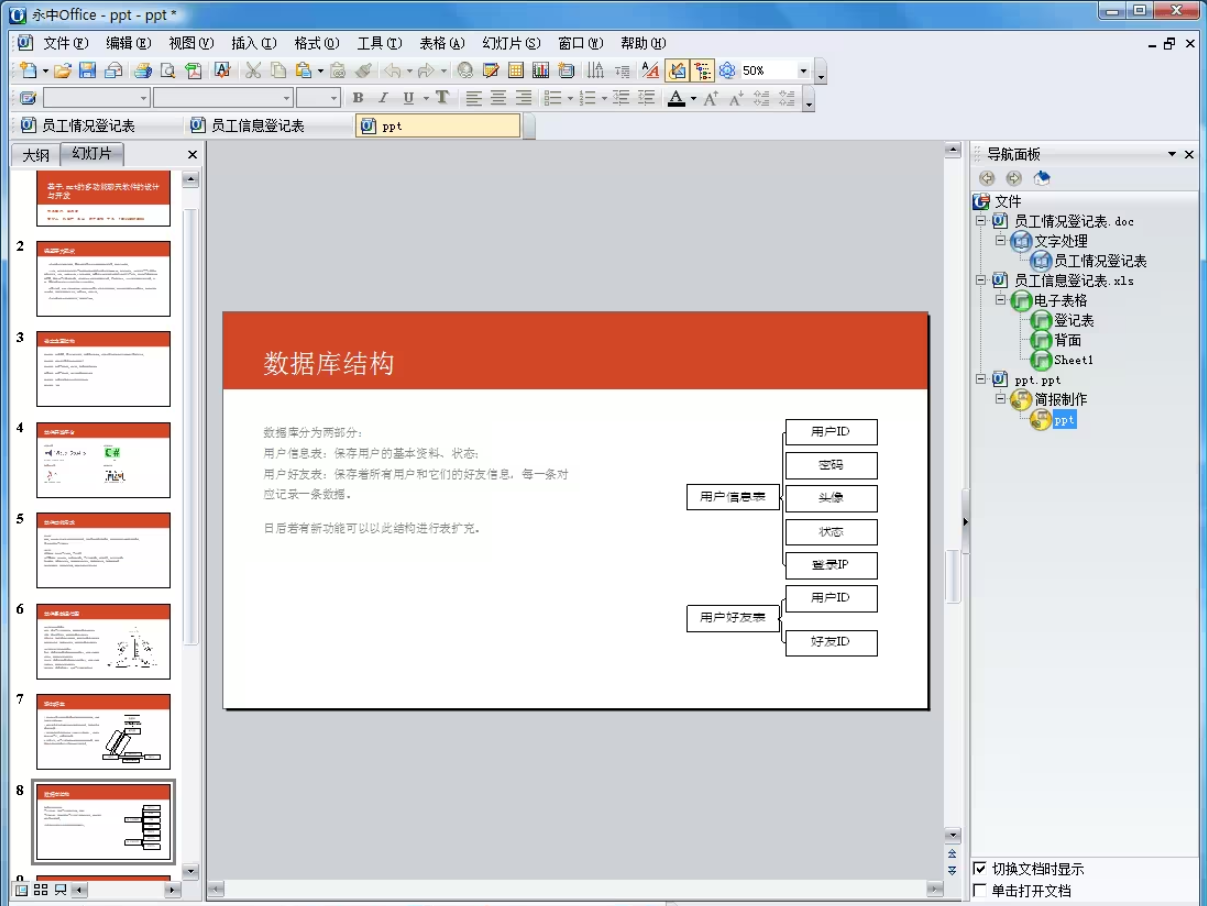The image size is (1207, 906).
Task: Click the Open file folder icon
Action: click(62, 71)
